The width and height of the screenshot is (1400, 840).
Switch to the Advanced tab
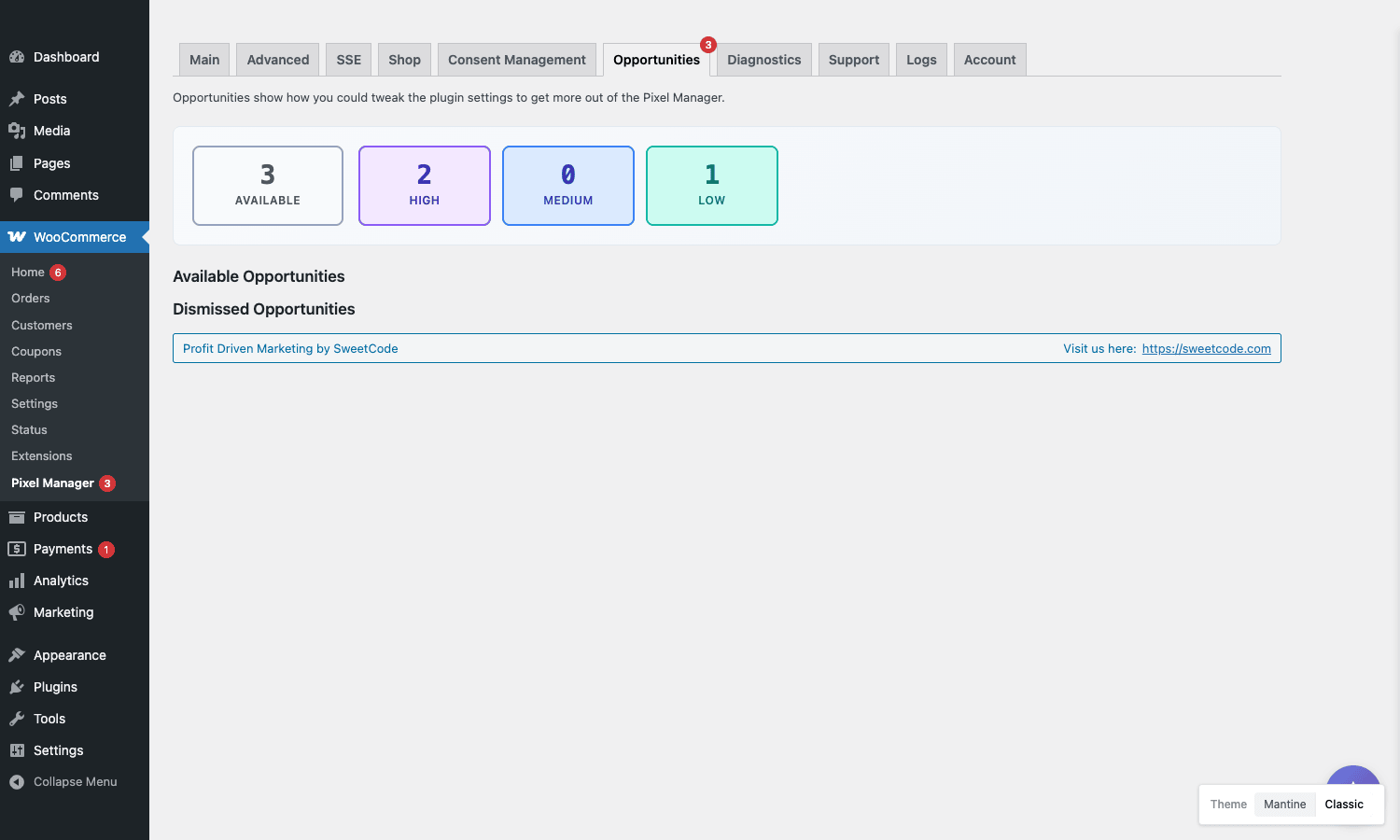[278, 60]
